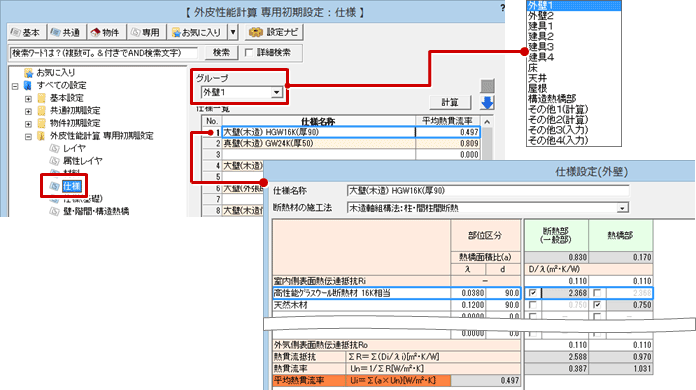Click the spec list scrollbar up arrow

[x=487, y=122]
